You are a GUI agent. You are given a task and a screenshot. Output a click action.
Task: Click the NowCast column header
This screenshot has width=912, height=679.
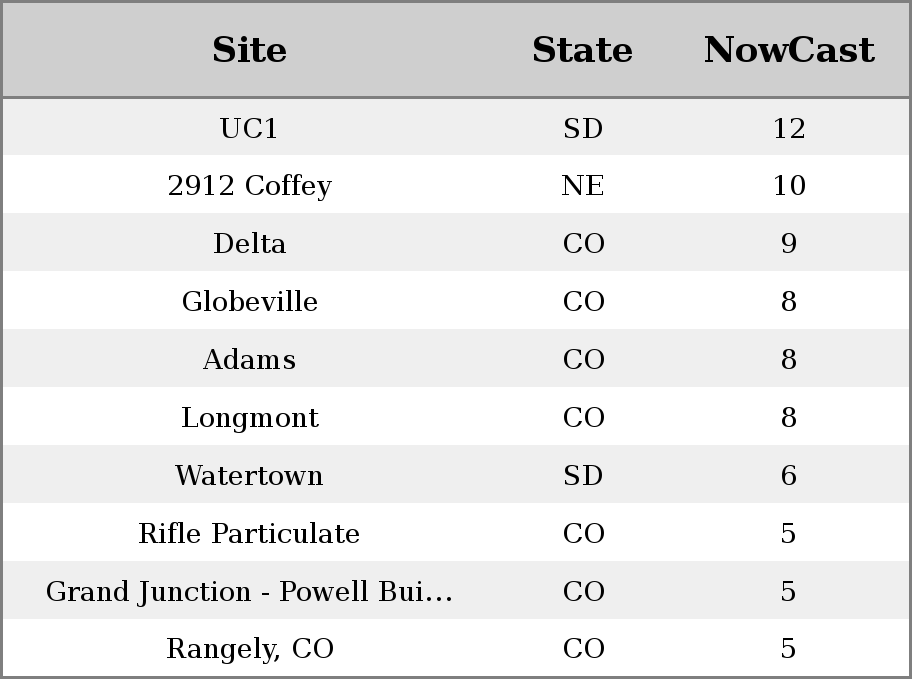tap(789, 50)
